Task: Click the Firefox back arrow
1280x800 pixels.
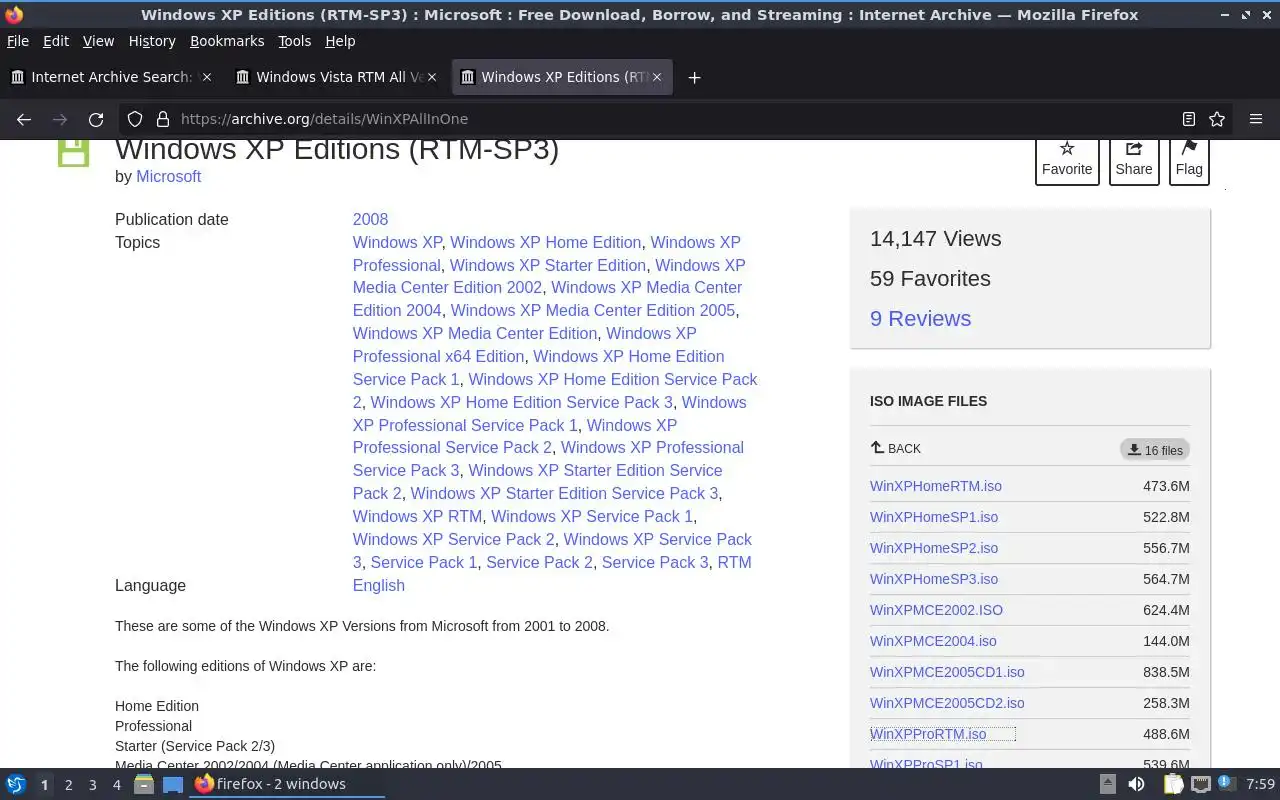Action: tap(24, 119)
